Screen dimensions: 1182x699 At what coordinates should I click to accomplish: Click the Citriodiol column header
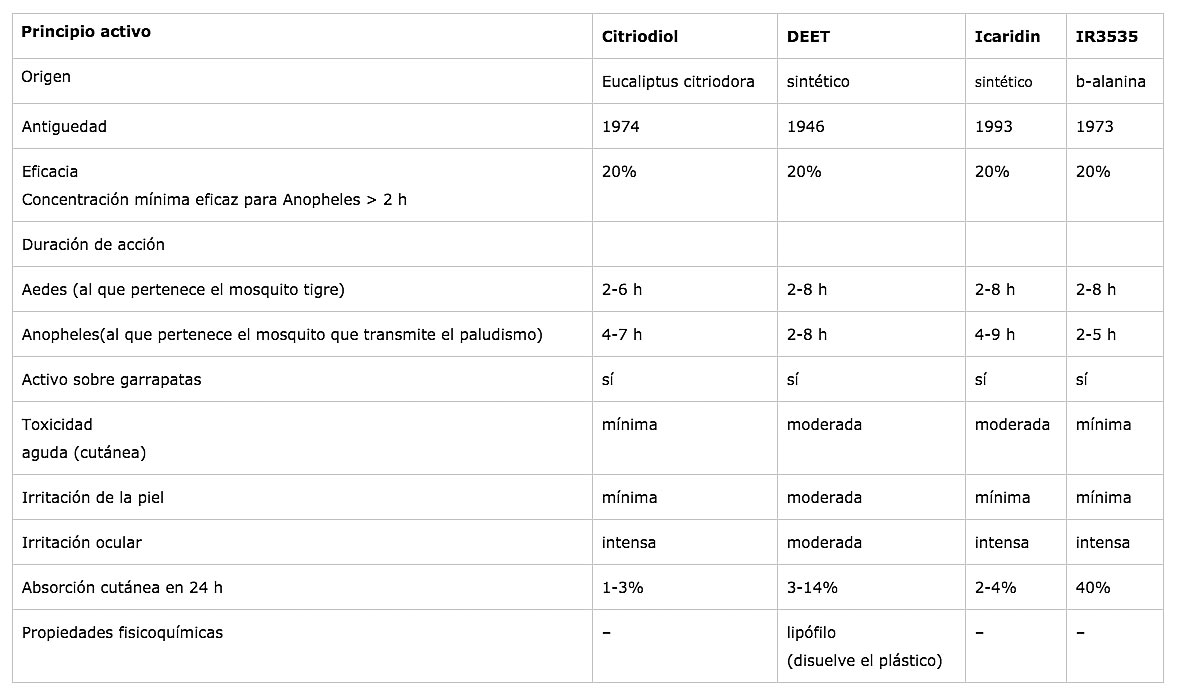coord(640,37)
